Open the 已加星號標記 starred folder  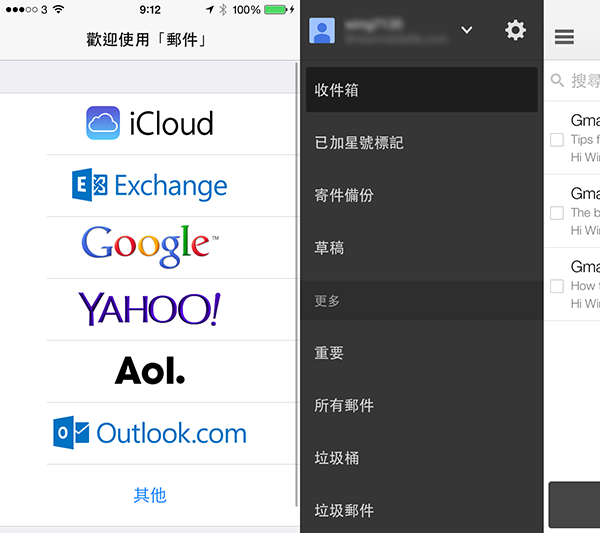point(421,143)
